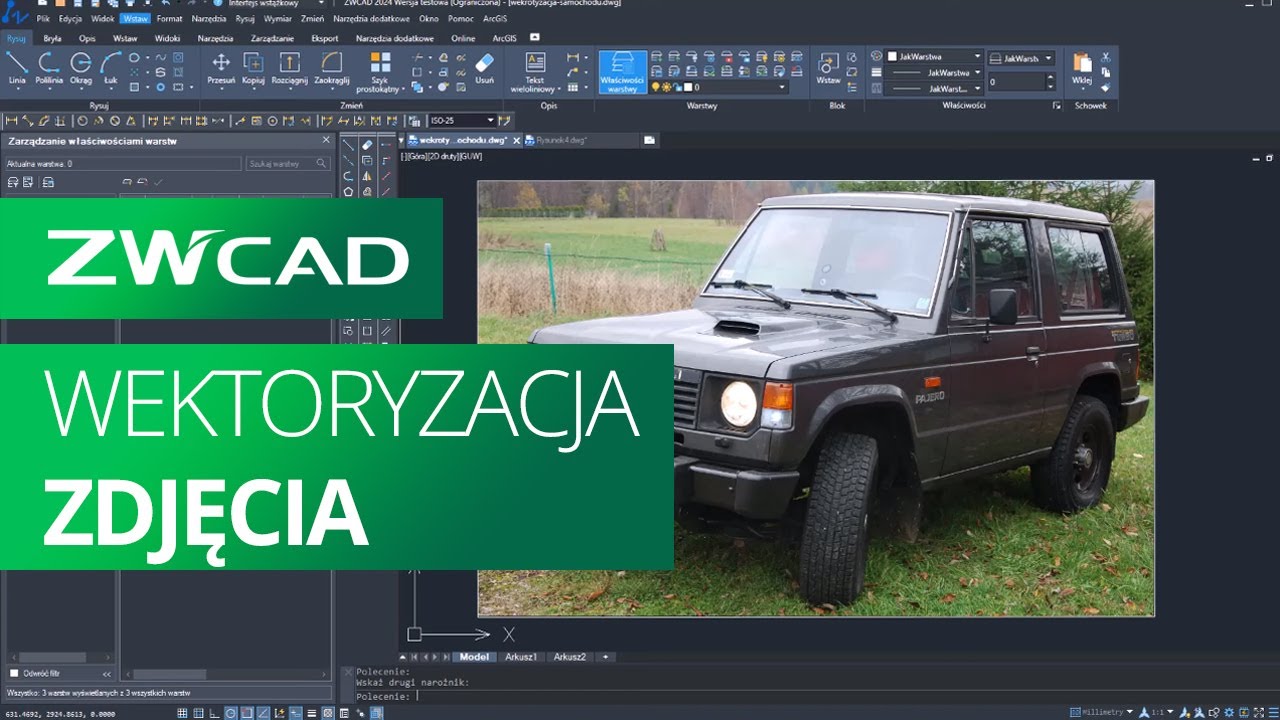Select the Rozciągnij stretch tool
The width and height of the screenshot is (1280, 720).
tap(289, 68)
